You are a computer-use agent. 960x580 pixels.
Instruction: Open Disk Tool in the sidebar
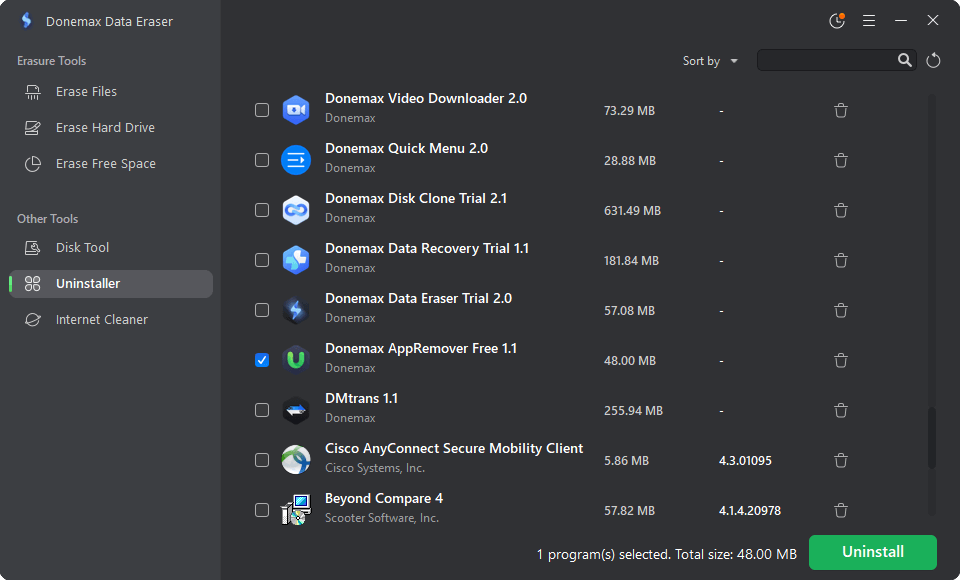click(x=111, y=247)
